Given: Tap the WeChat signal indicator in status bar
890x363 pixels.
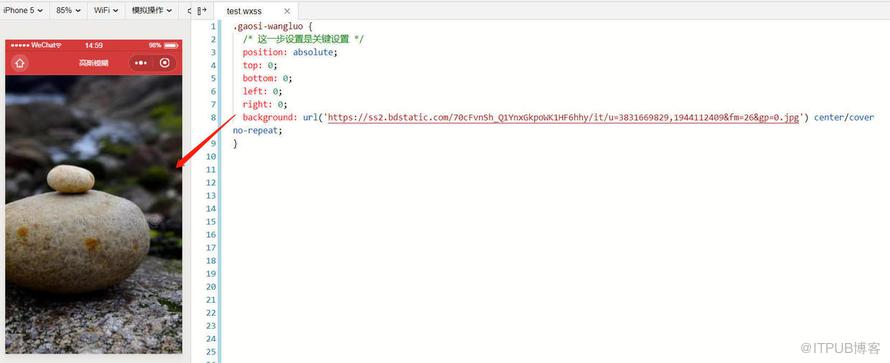Looking at the screenshot, I should tap(36, 45).
